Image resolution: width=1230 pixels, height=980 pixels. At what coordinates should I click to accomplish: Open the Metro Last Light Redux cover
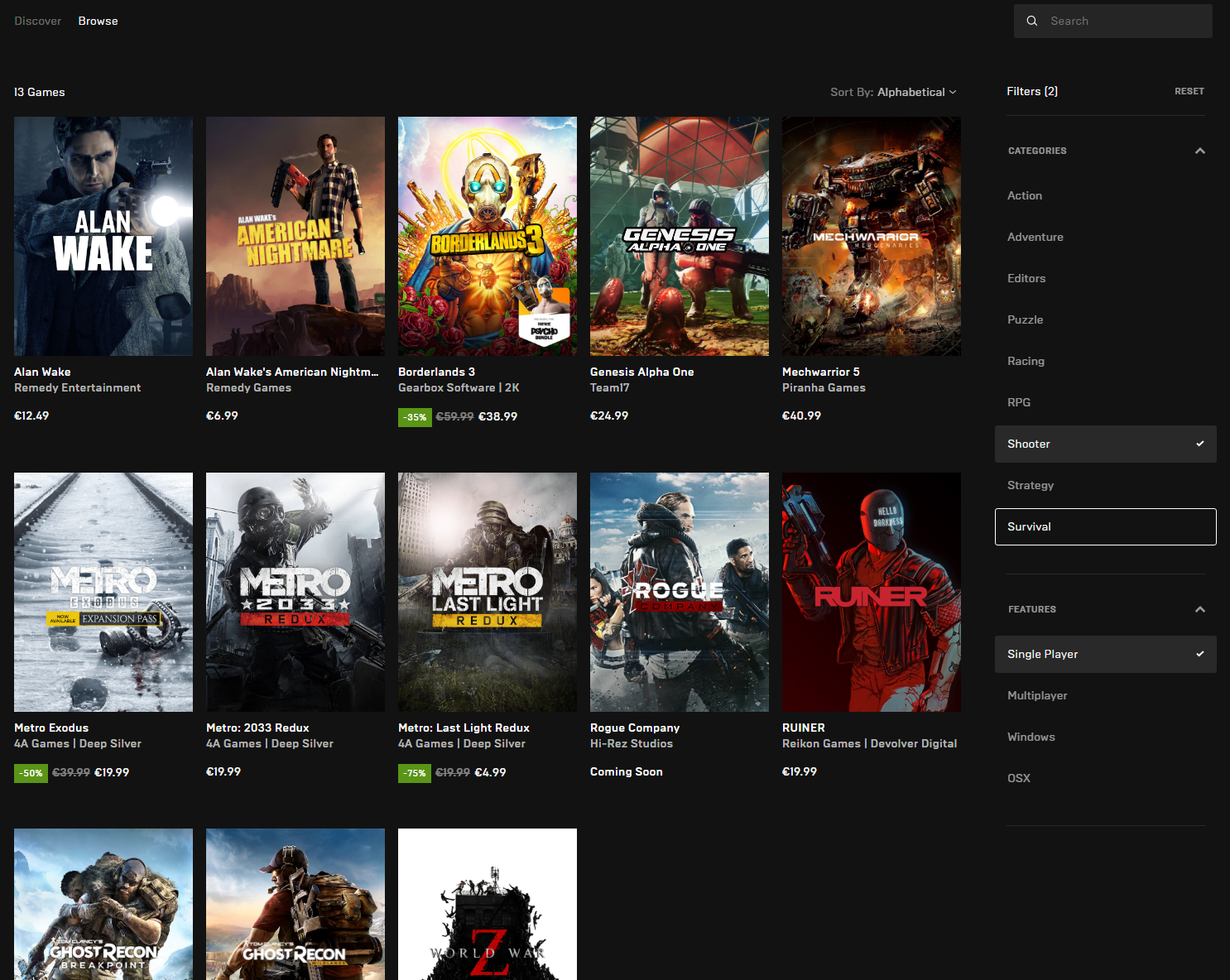[x=488, y=592]
